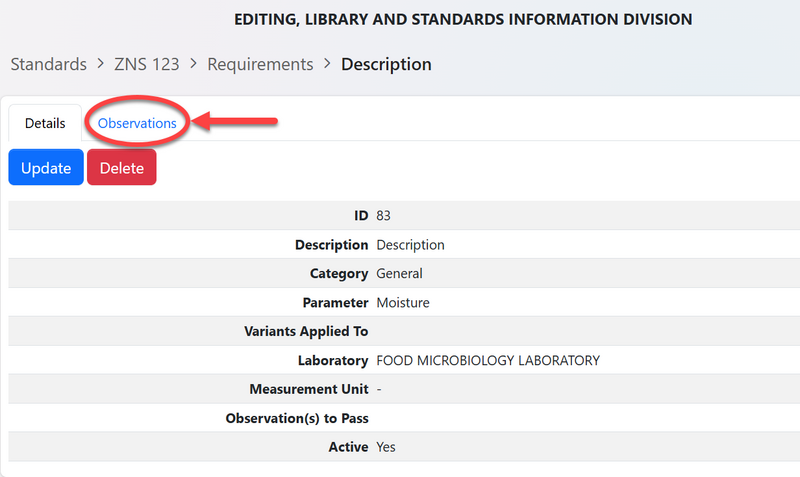Go to Standards in the breadcrumb
800x477 pixels.
point(48,64)
